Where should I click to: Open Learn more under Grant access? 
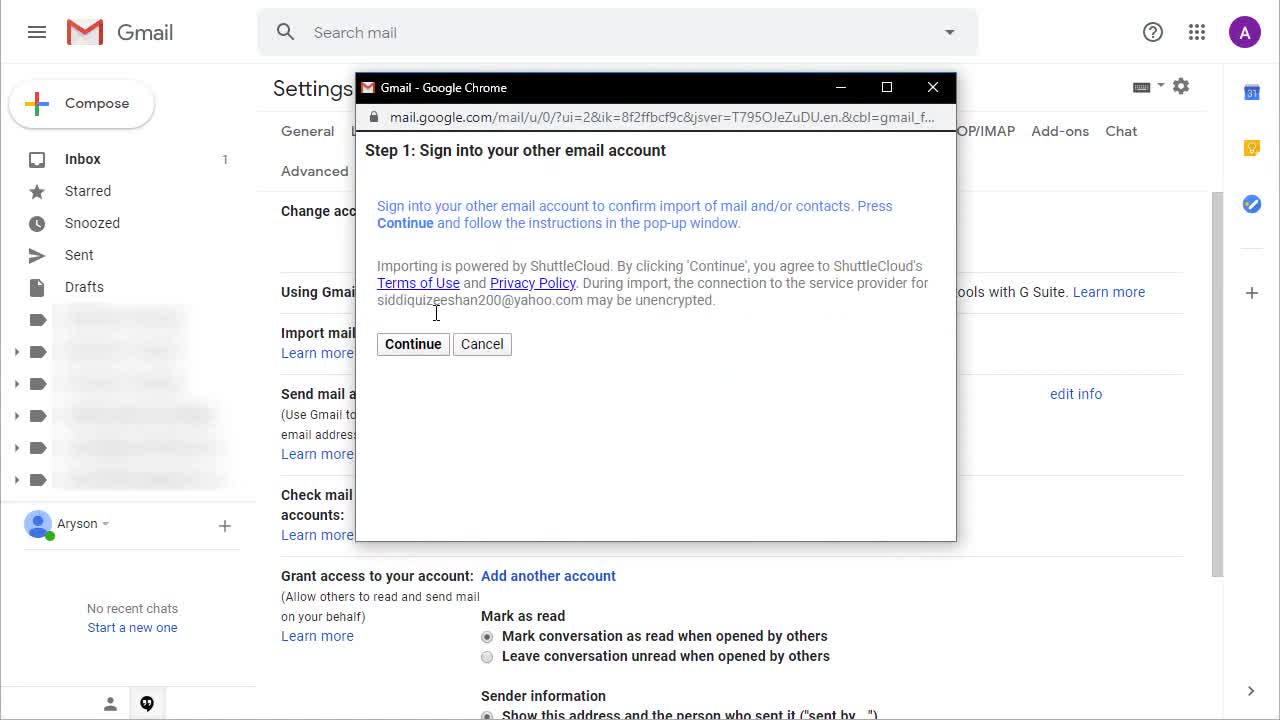coord(317,636)
